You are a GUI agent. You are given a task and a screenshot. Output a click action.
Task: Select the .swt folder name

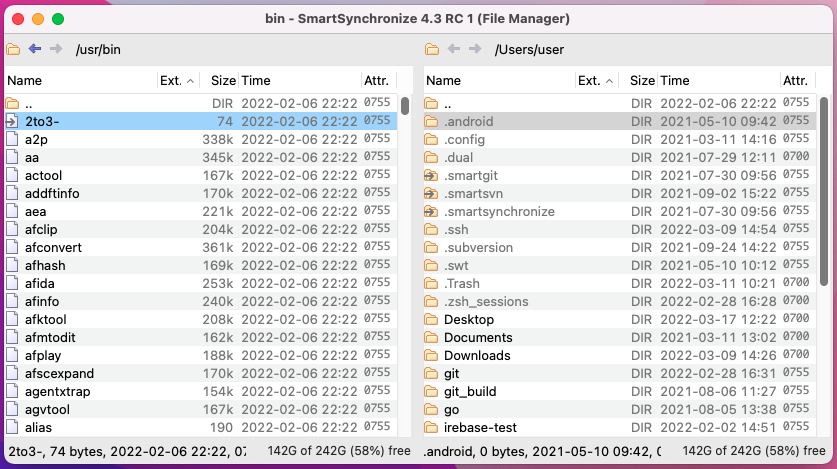click(456, 266)
